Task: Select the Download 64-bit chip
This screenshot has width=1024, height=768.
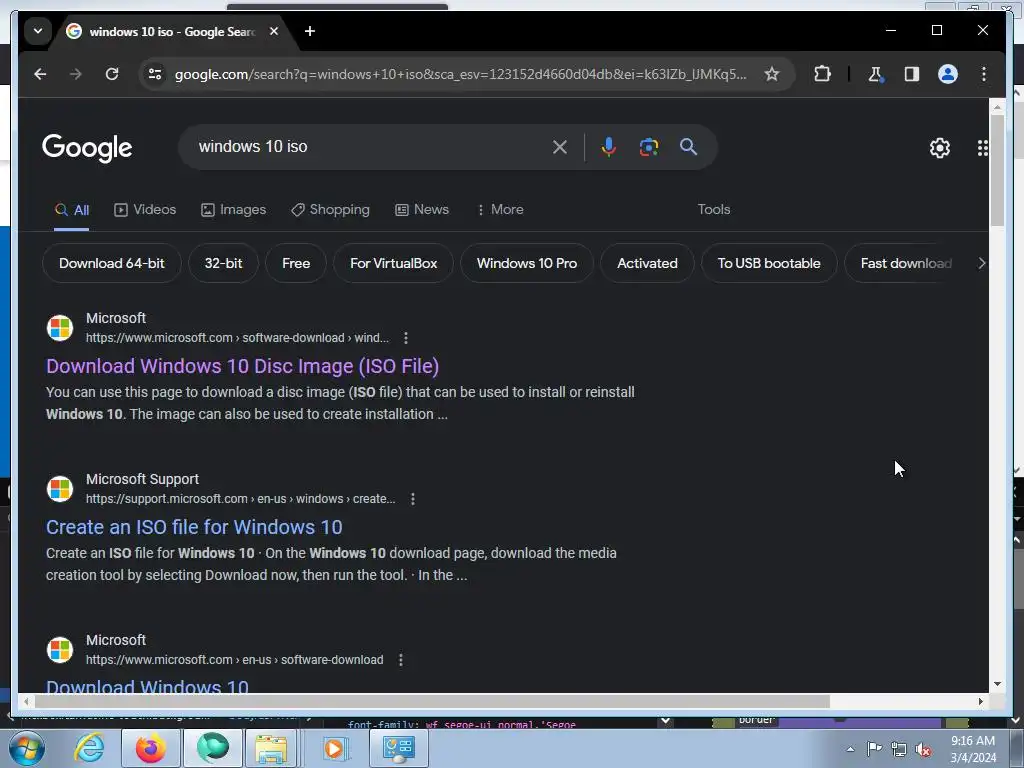Action: click(x=112, y=263)
